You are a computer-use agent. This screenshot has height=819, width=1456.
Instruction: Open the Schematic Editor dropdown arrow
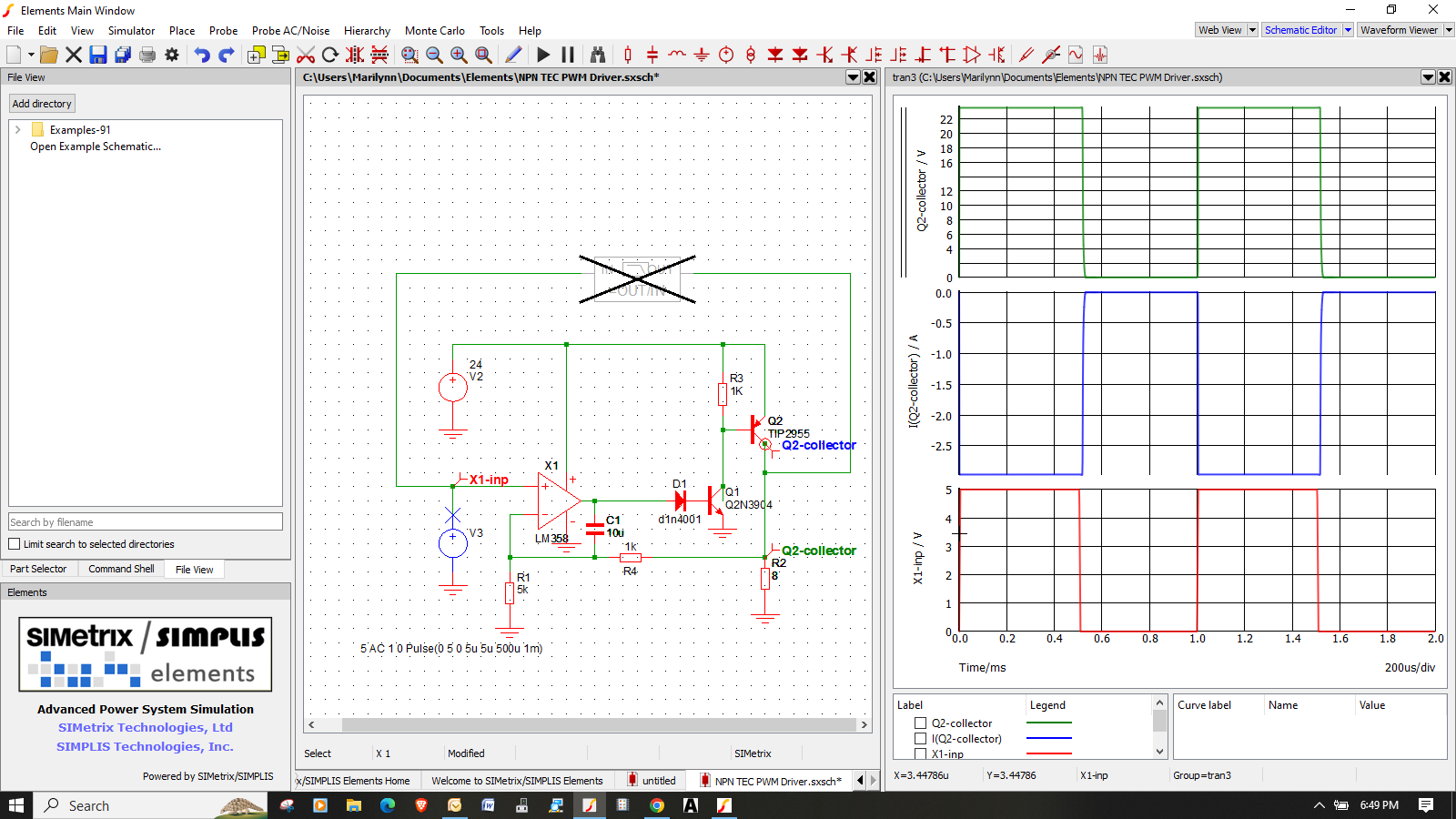[1348, 30]
